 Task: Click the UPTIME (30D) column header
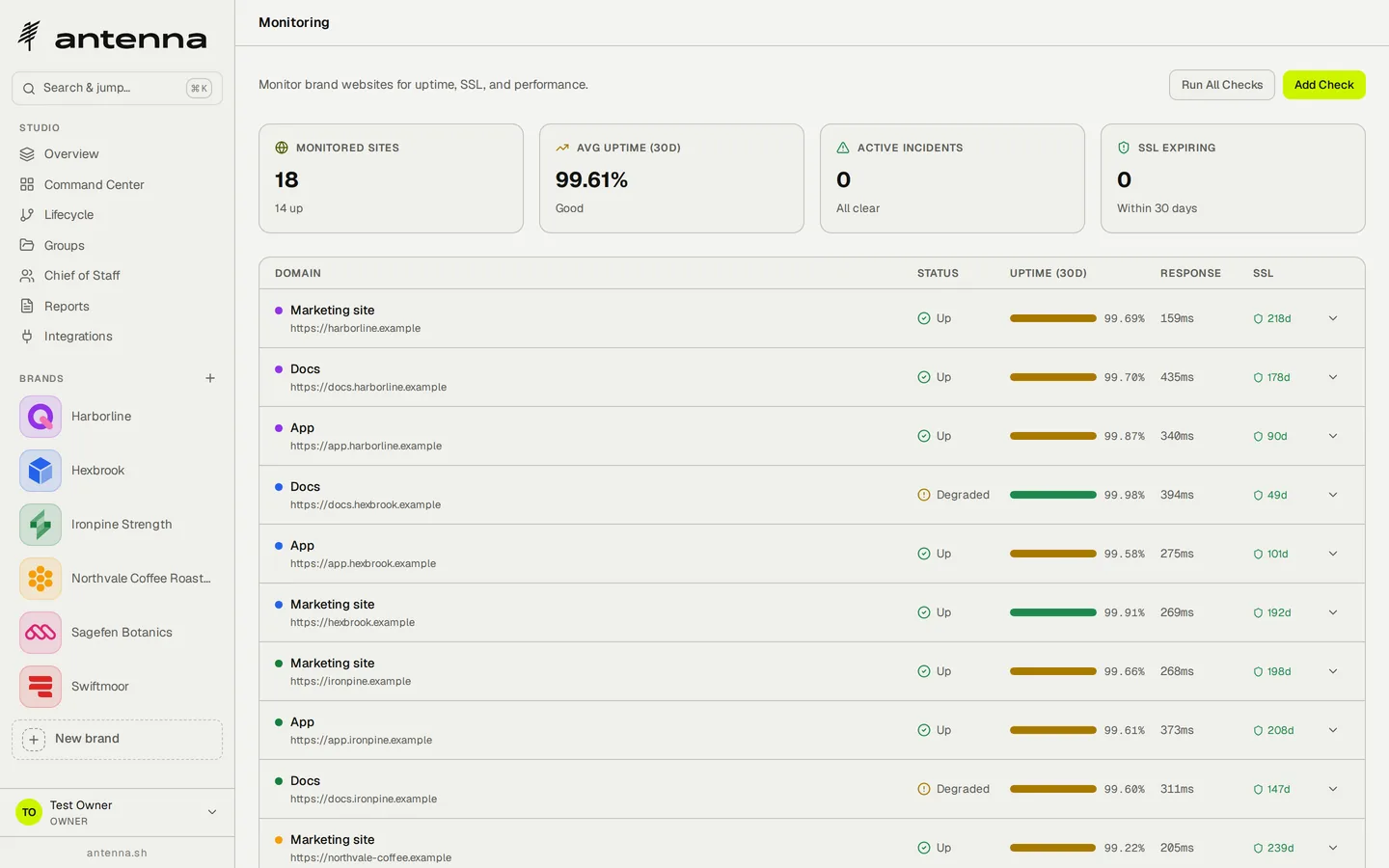point(1049,274)
